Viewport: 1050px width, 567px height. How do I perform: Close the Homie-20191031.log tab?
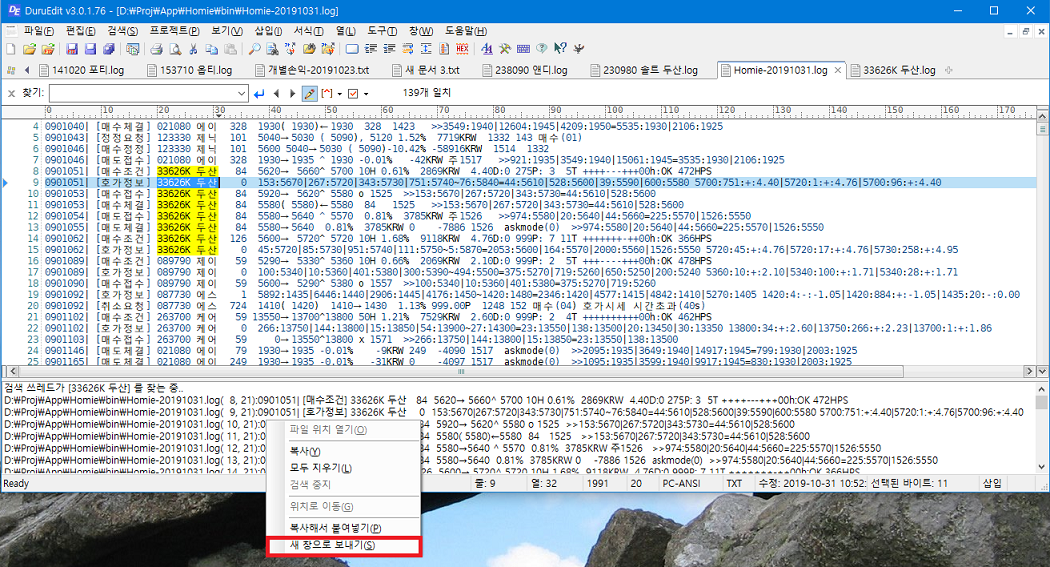click(x=838, y=70)
